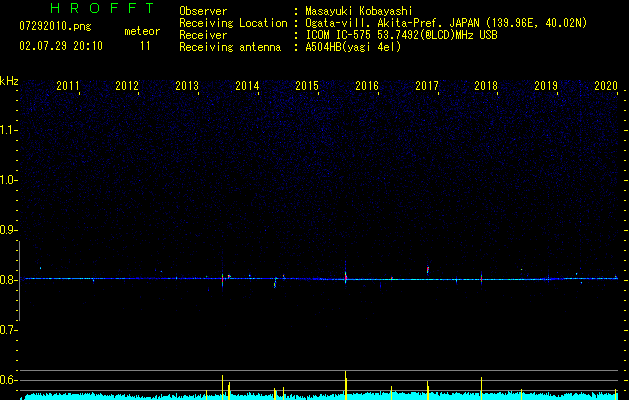Click the 2013 time axis label
The width and height of the screenshot is (629, 400).
pos(187,86)
